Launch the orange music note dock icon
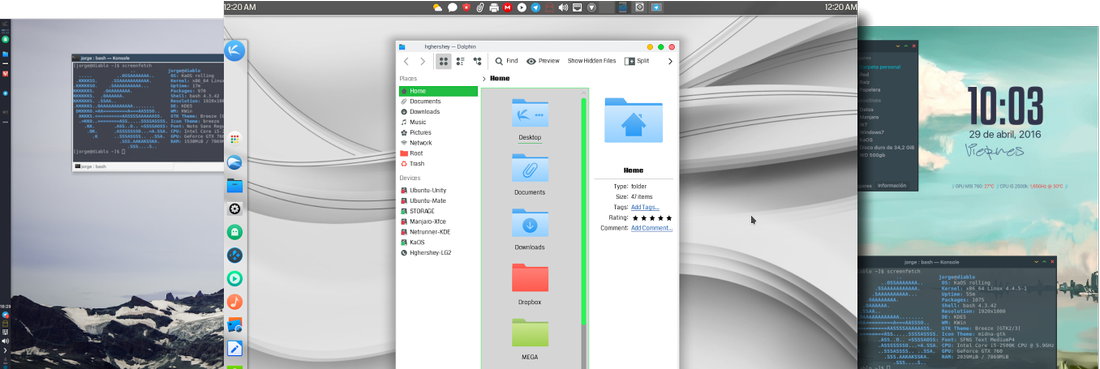The width and height of the screenshot is (1100, 369). tap(234, 302)
